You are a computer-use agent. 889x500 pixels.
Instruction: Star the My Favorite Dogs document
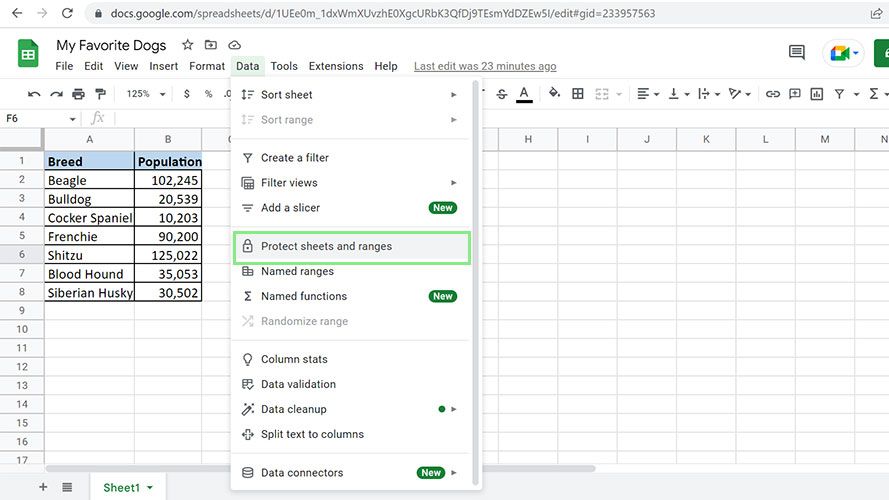[x=188, y=45]
